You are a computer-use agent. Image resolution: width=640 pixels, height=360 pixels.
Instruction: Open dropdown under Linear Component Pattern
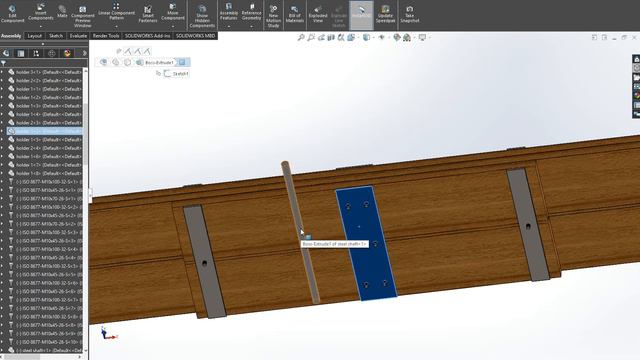point(116,27)
